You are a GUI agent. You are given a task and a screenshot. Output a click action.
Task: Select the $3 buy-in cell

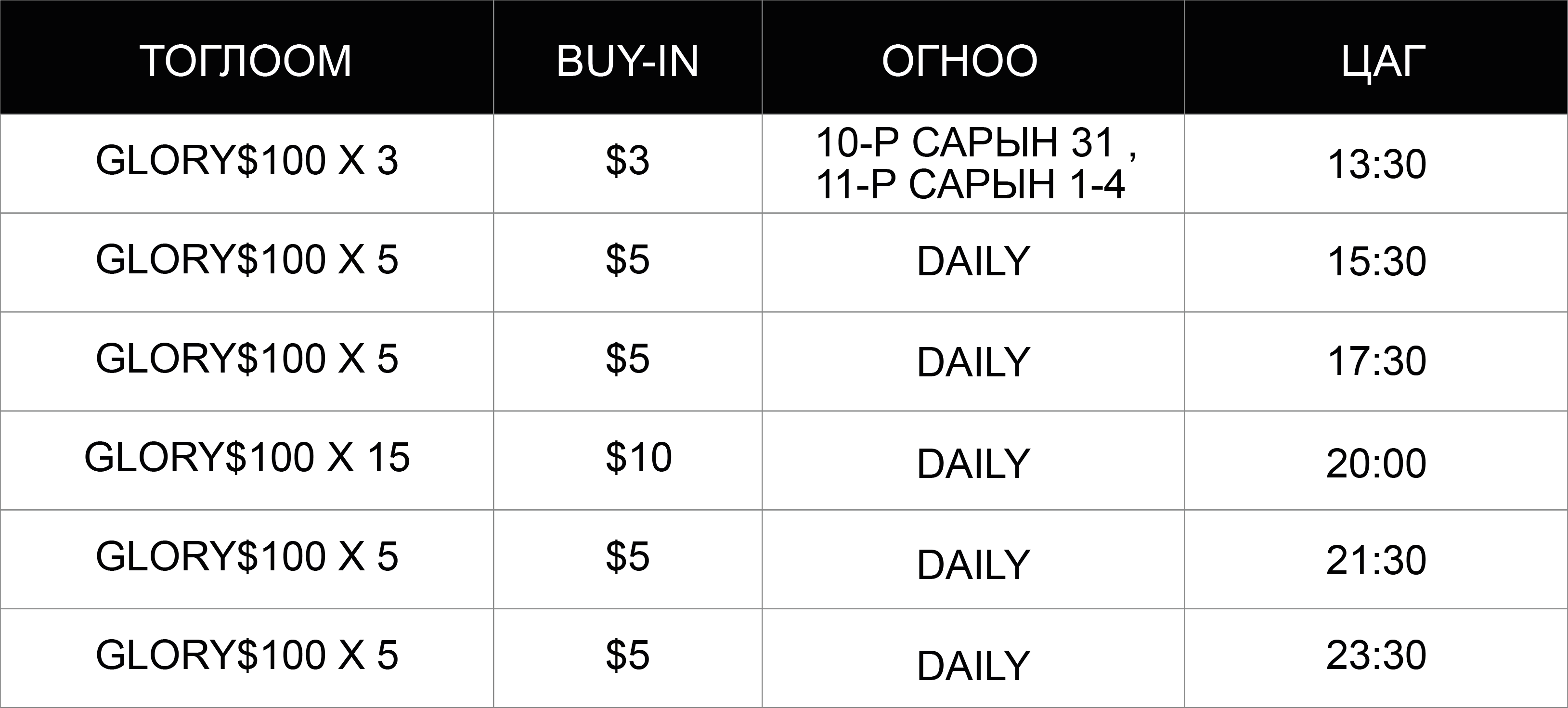(x=628, y=164)
